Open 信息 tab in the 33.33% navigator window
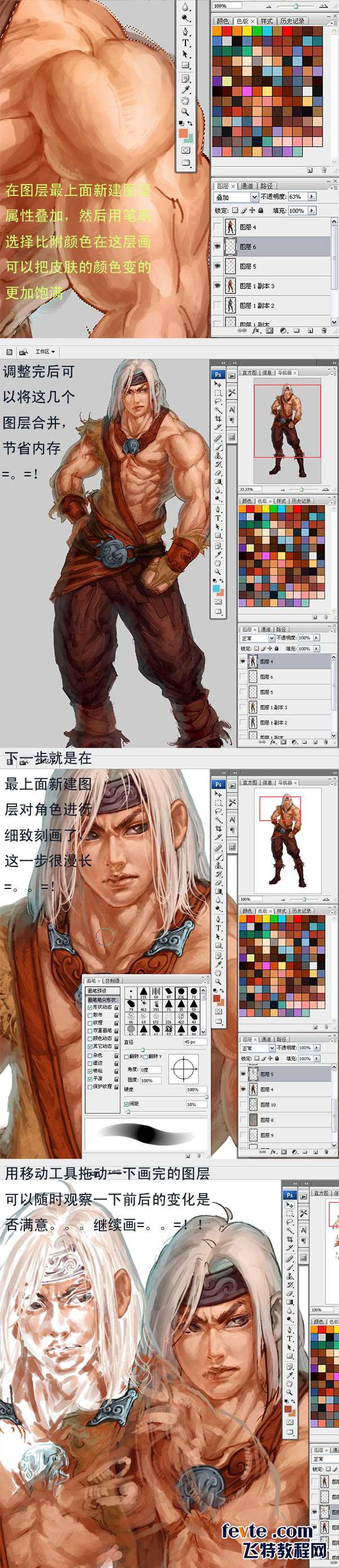This screenshot has height=1568, width=339. [x=267, y=373]
